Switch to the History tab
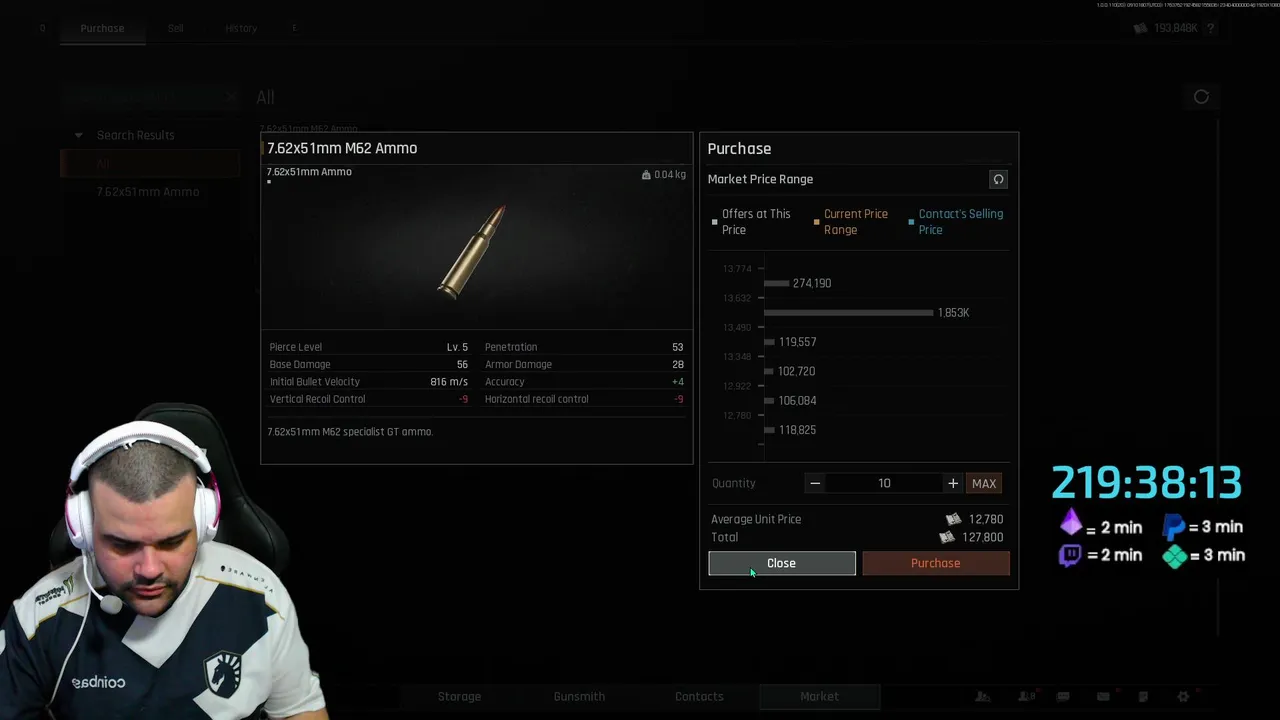The width and height of the screenshot is (1280, 720). pyautogui.click(x=241, y=28)
